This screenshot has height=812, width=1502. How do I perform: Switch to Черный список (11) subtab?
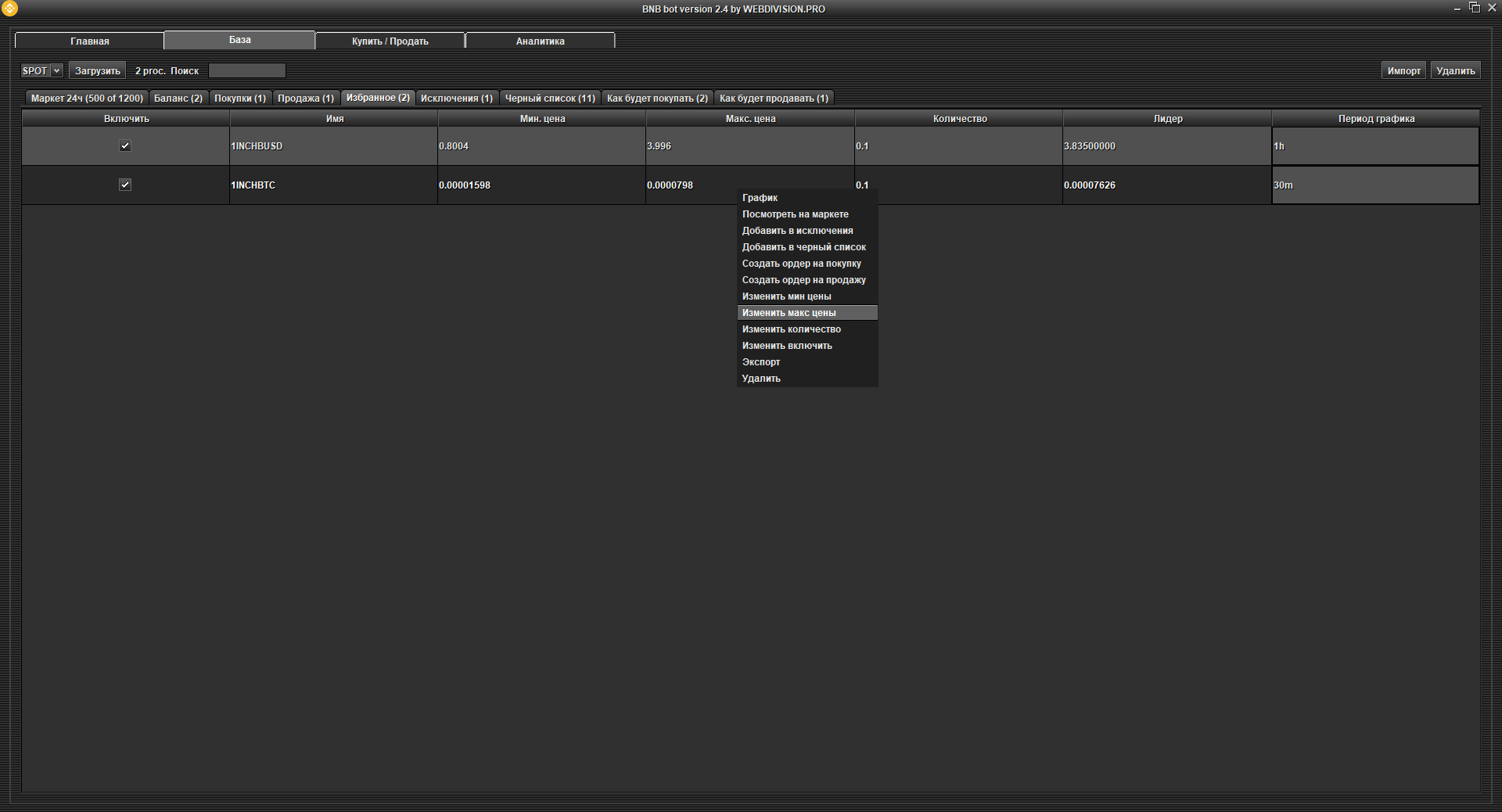550,98
